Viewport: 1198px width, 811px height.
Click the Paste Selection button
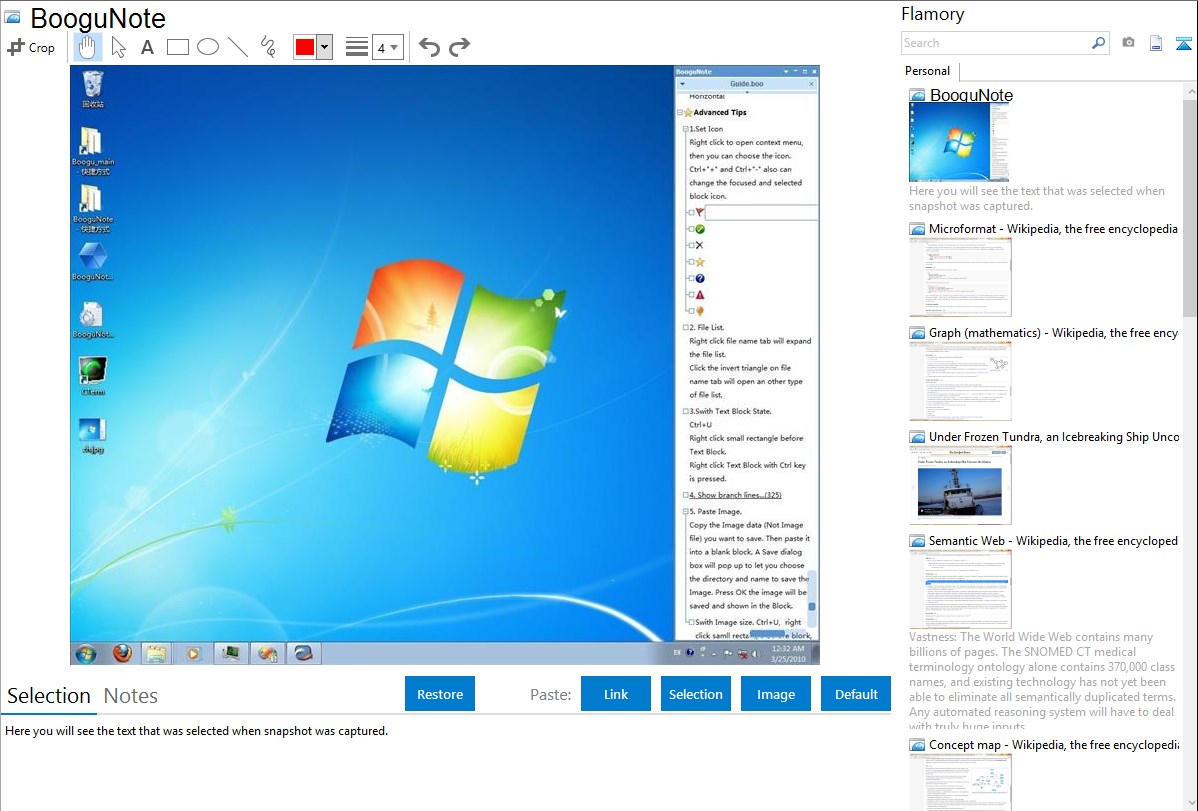pyautogui.click(x=695, y=694)
